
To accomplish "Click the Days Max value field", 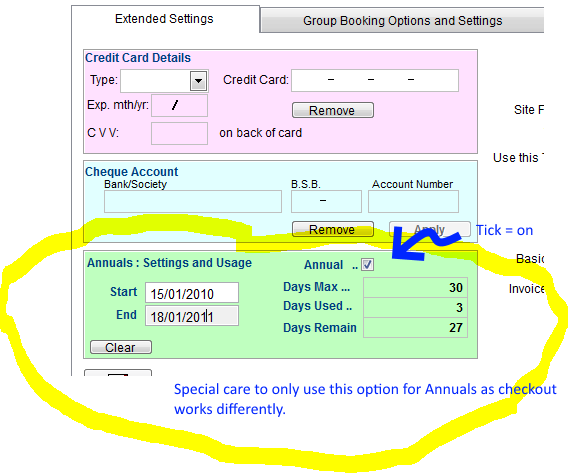I will click(415, 288).
